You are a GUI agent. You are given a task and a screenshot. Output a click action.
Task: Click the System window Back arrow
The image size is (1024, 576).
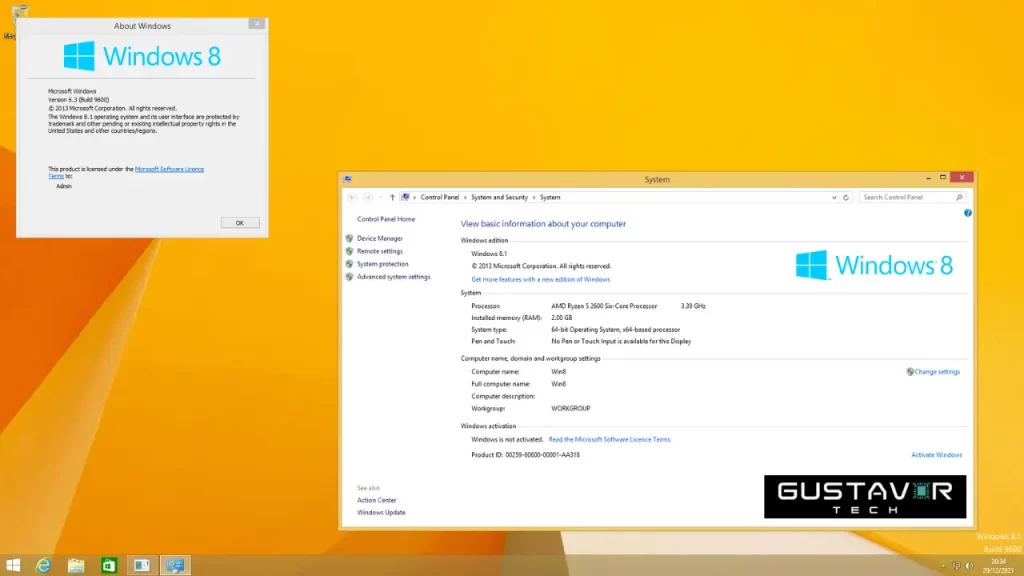coord(353,197)
